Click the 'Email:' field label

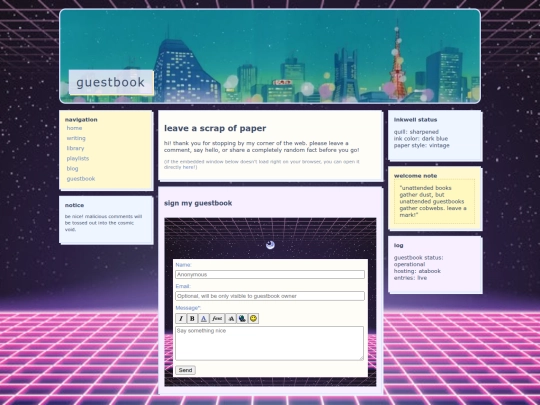(x=183, y=286)
